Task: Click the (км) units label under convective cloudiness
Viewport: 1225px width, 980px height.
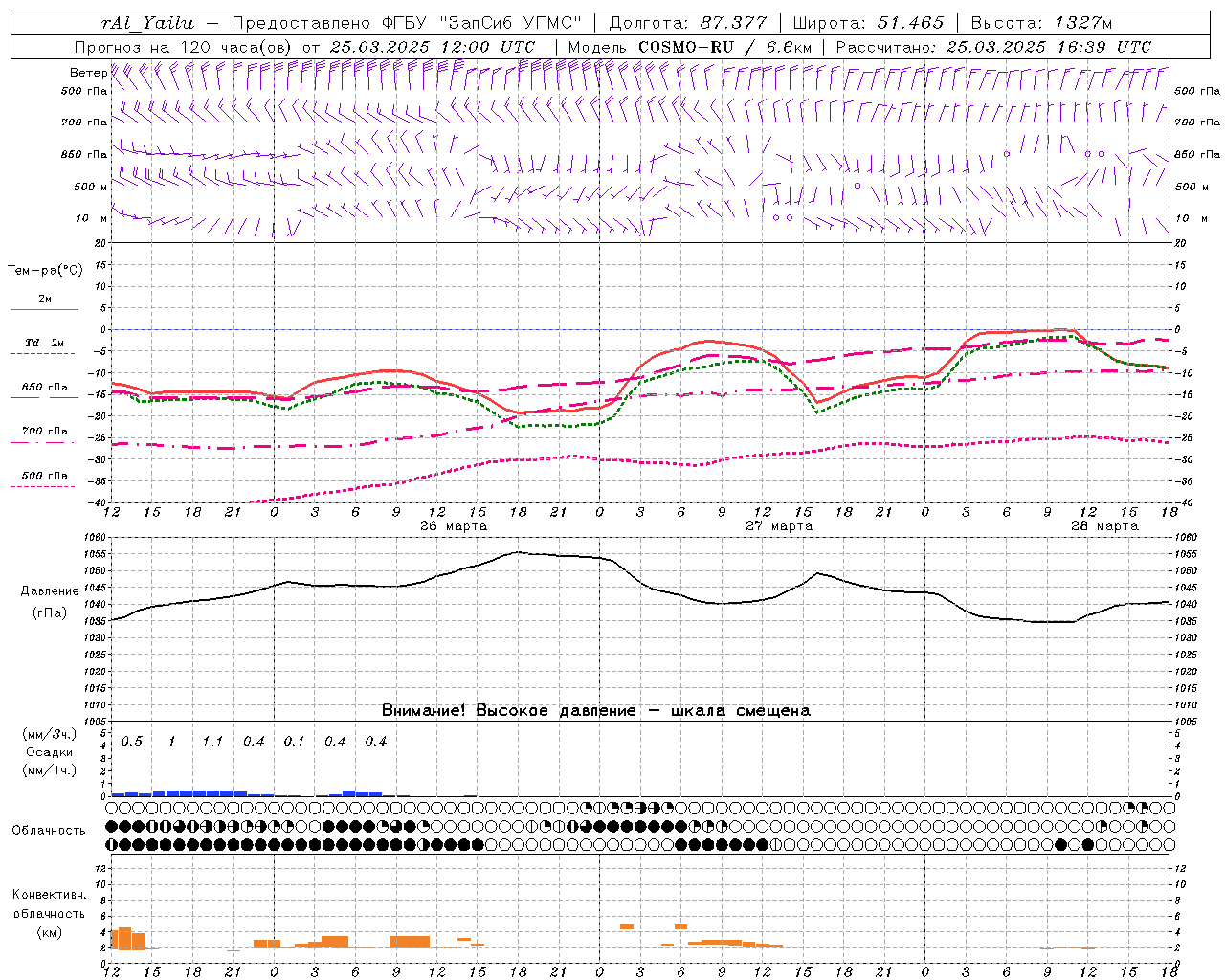Action: click(49, 931)
